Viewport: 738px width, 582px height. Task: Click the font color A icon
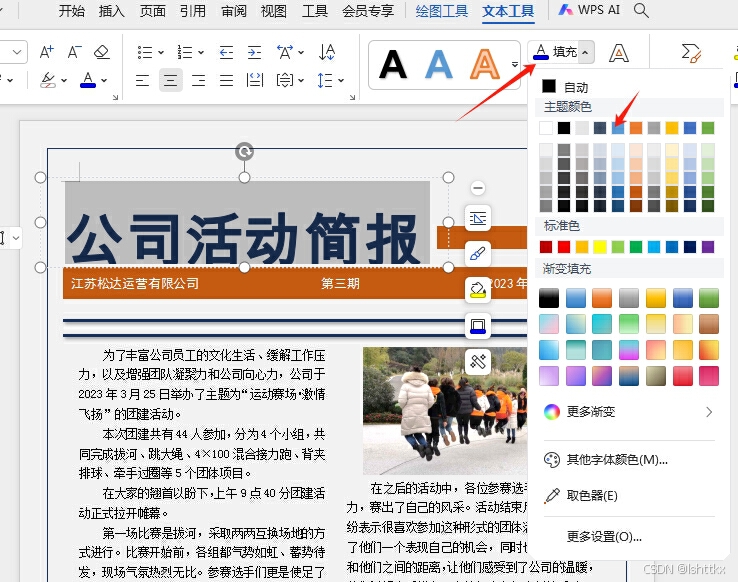pyautogui.click(x=88, y=80)
